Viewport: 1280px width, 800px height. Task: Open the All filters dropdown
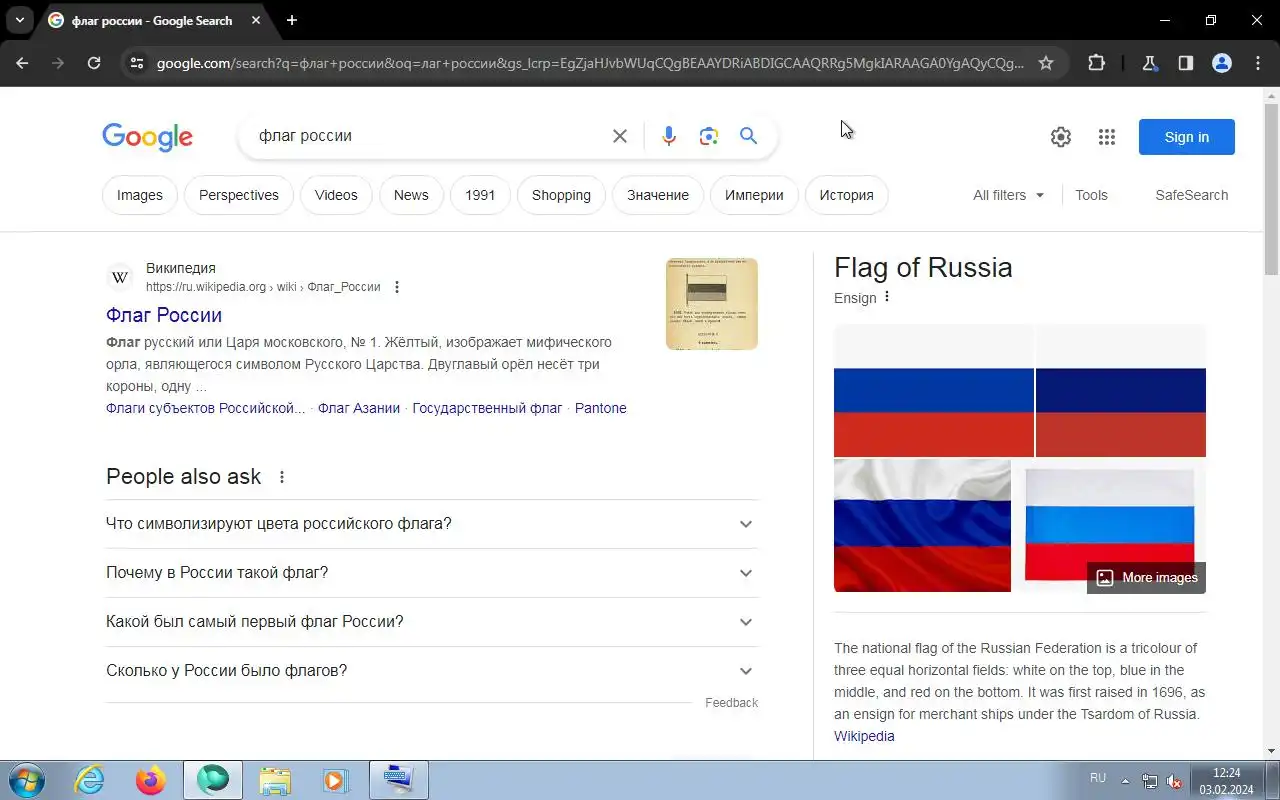[1008, 195]
